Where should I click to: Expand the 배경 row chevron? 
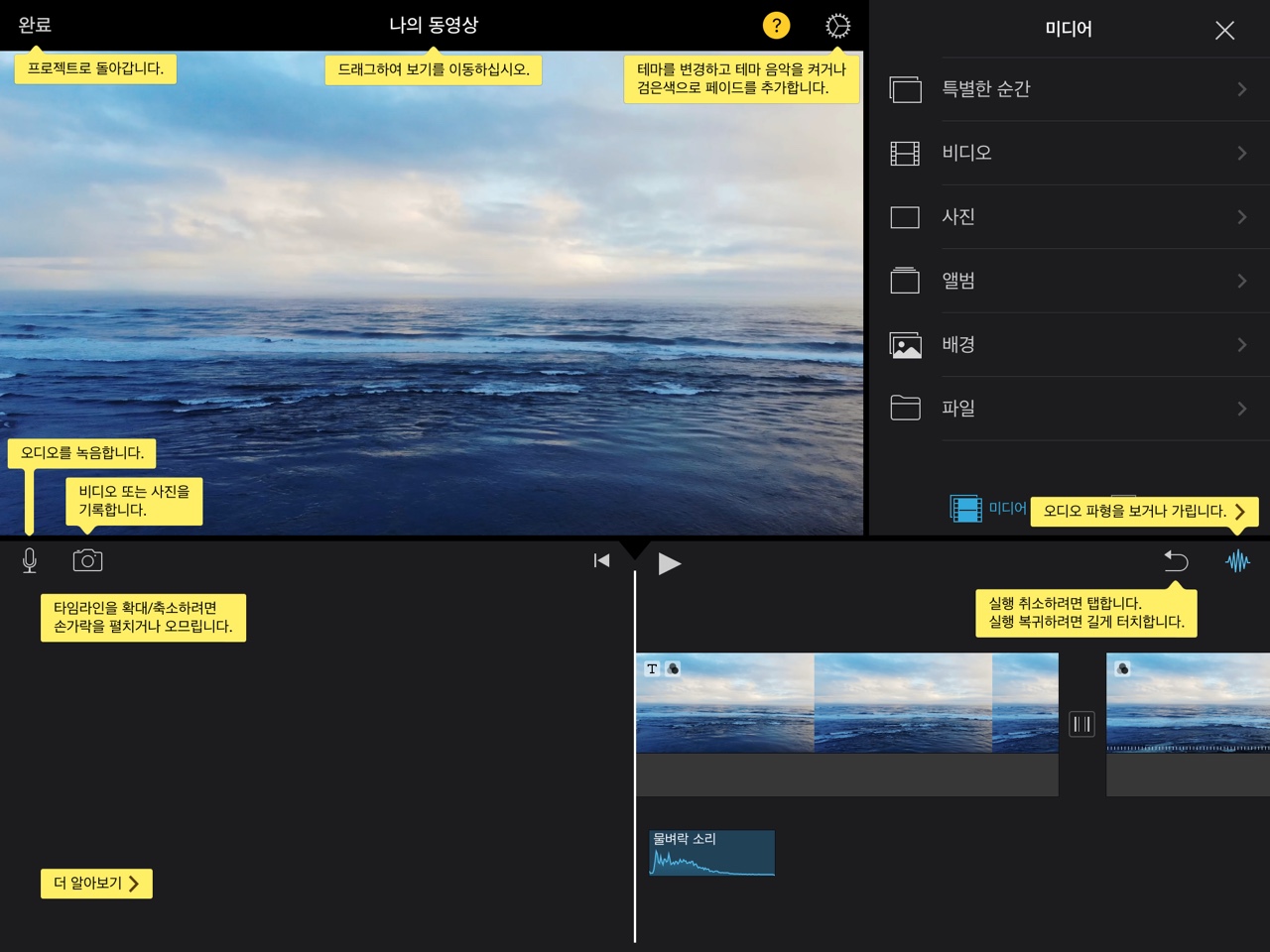click(x=1242, y=344)
